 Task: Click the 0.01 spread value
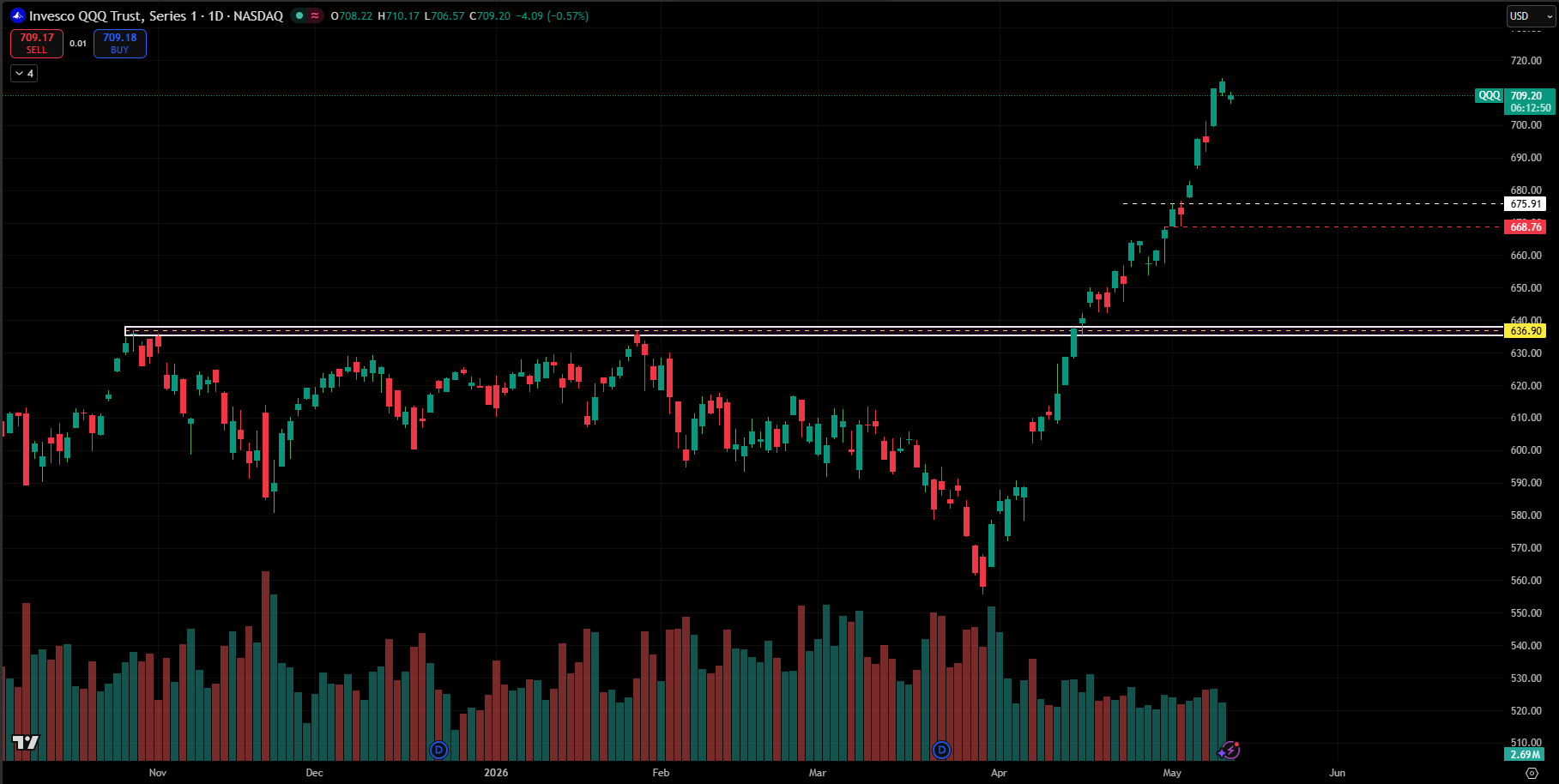tap(78, 44)
